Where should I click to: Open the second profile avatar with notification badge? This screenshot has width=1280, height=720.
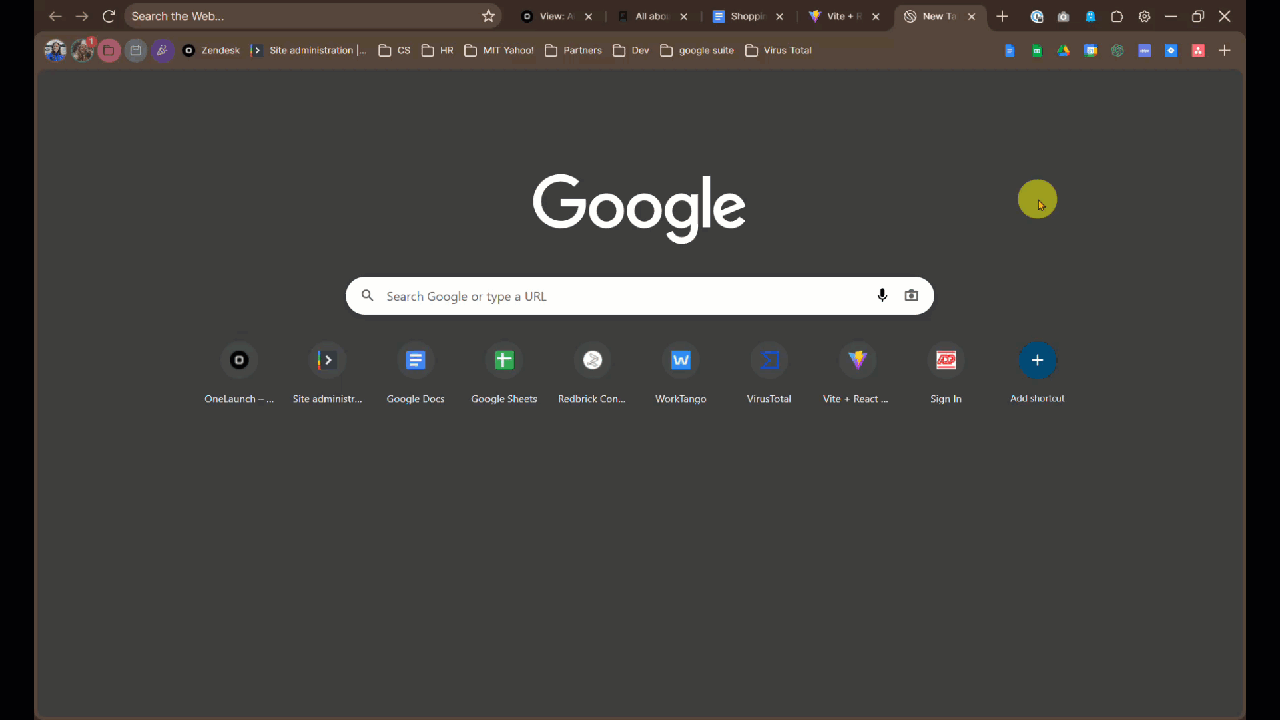tap(83, 51)
